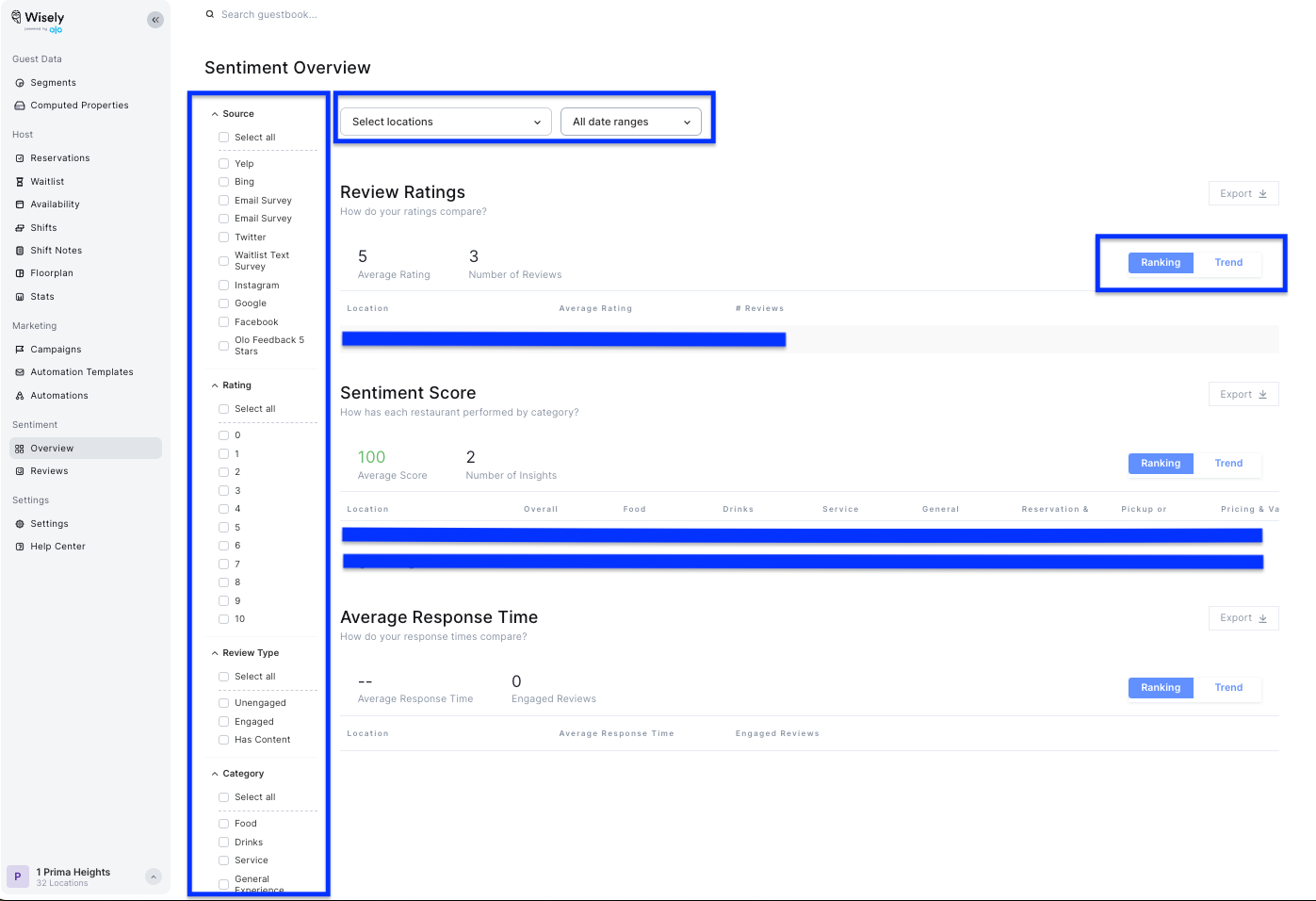Collapse the sidebar with double-chevron icon

[x=155, y=20]
